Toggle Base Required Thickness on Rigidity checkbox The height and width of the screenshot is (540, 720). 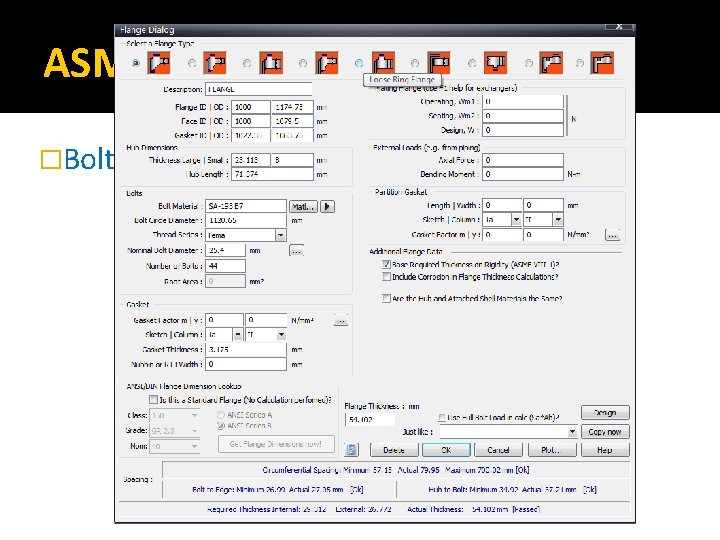(x=386, y=264)
